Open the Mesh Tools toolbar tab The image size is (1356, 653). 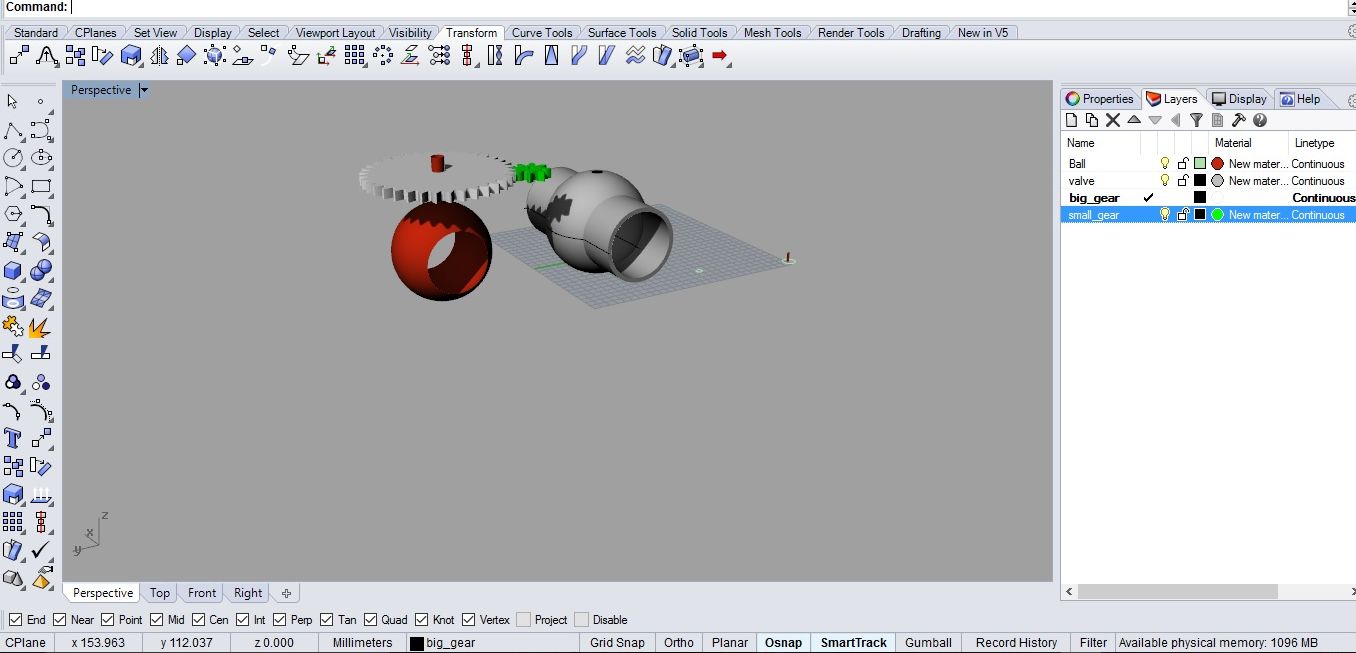(773, 33)
